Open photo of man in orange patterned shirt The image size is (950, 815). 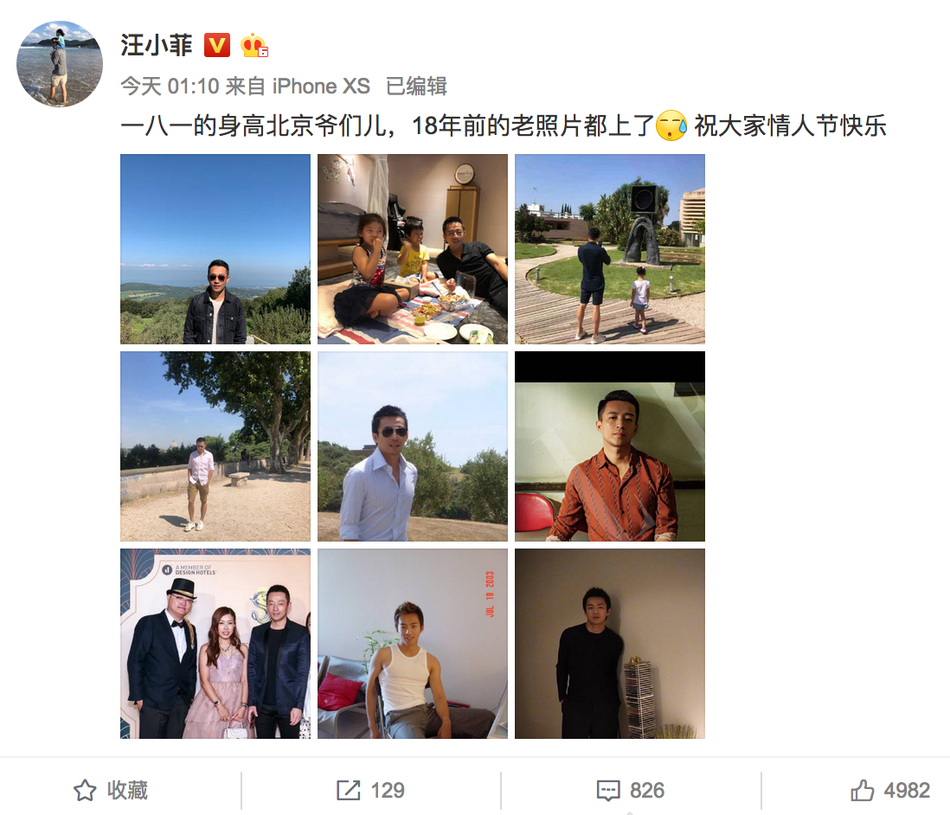[x=610, y=447]
